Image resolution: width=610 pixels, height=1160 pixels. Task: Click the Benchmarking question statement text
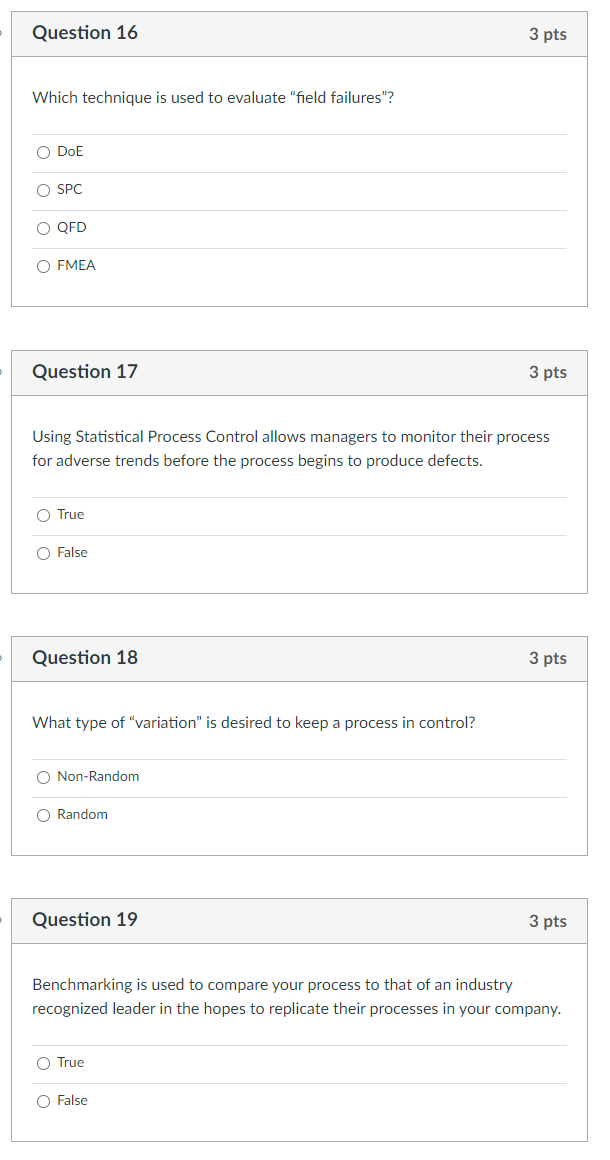[290, 996]
